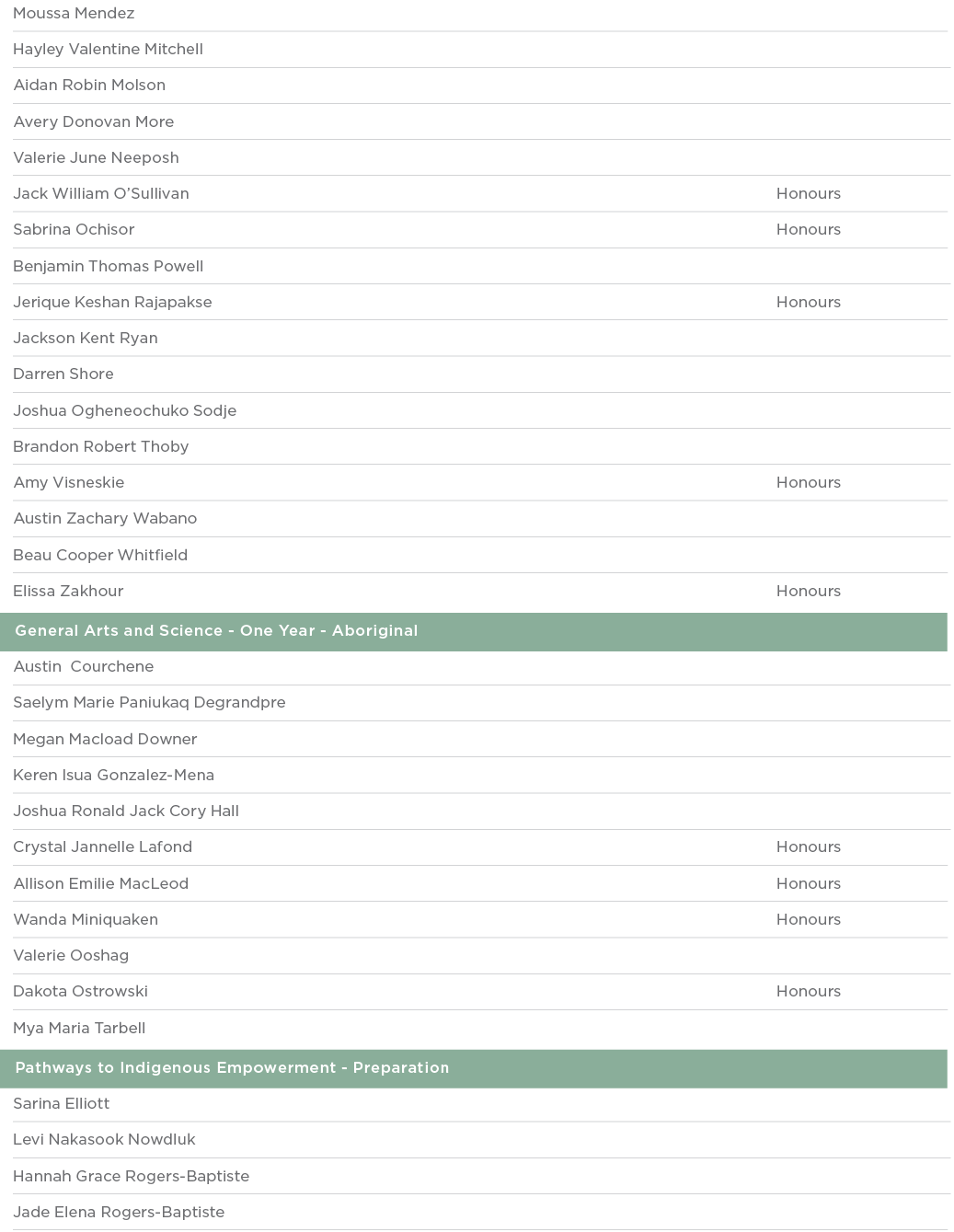Click Honours beside Allison Emilie MacLeod
Viewport: 954px width, 1232px height.
click(x=808, y=884)
